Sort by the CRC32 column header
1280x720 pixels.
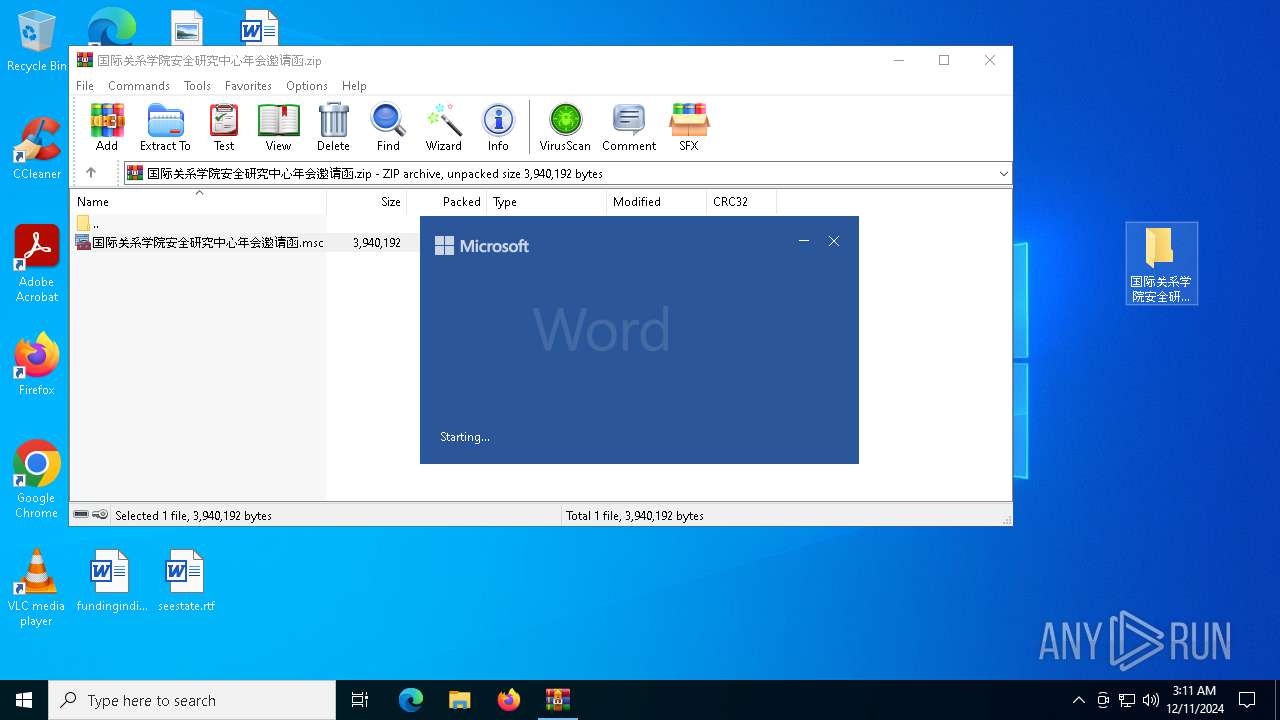point(741,201)
